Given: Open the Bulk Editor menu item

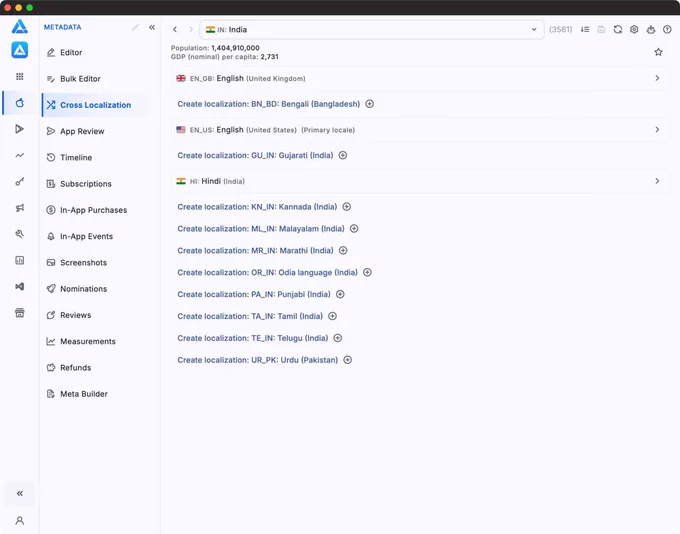Looking at the screenshot, I should pyautogui.click(x=96, y=79).
